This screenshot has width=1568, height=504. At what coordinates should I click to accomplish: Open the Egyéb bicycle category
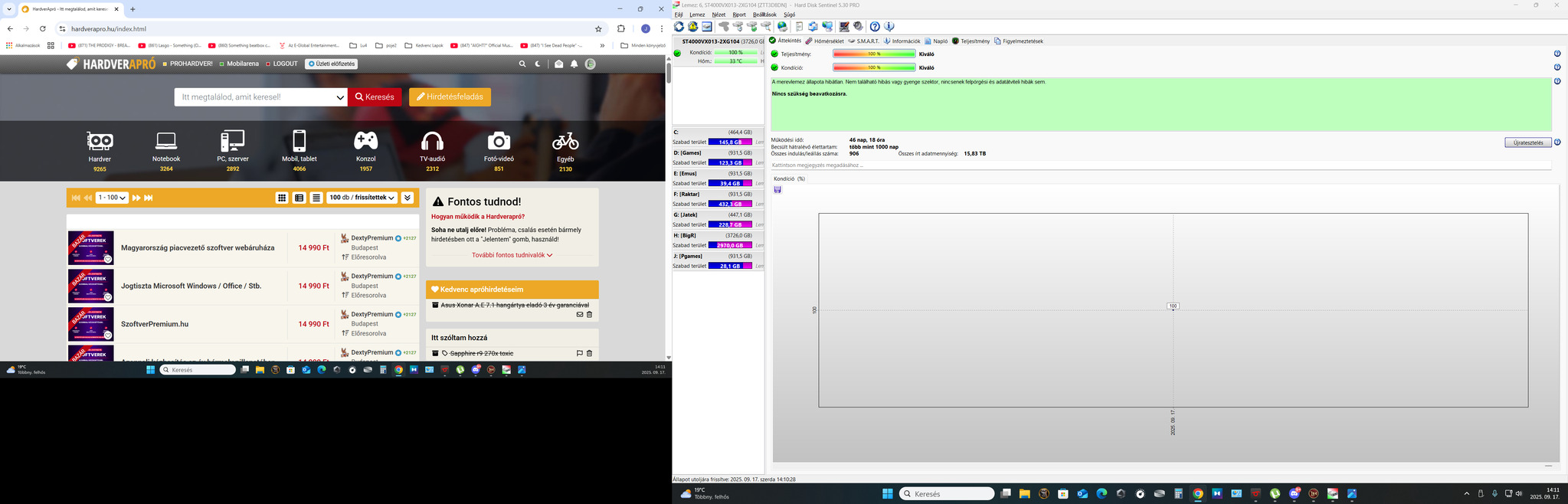565,141
